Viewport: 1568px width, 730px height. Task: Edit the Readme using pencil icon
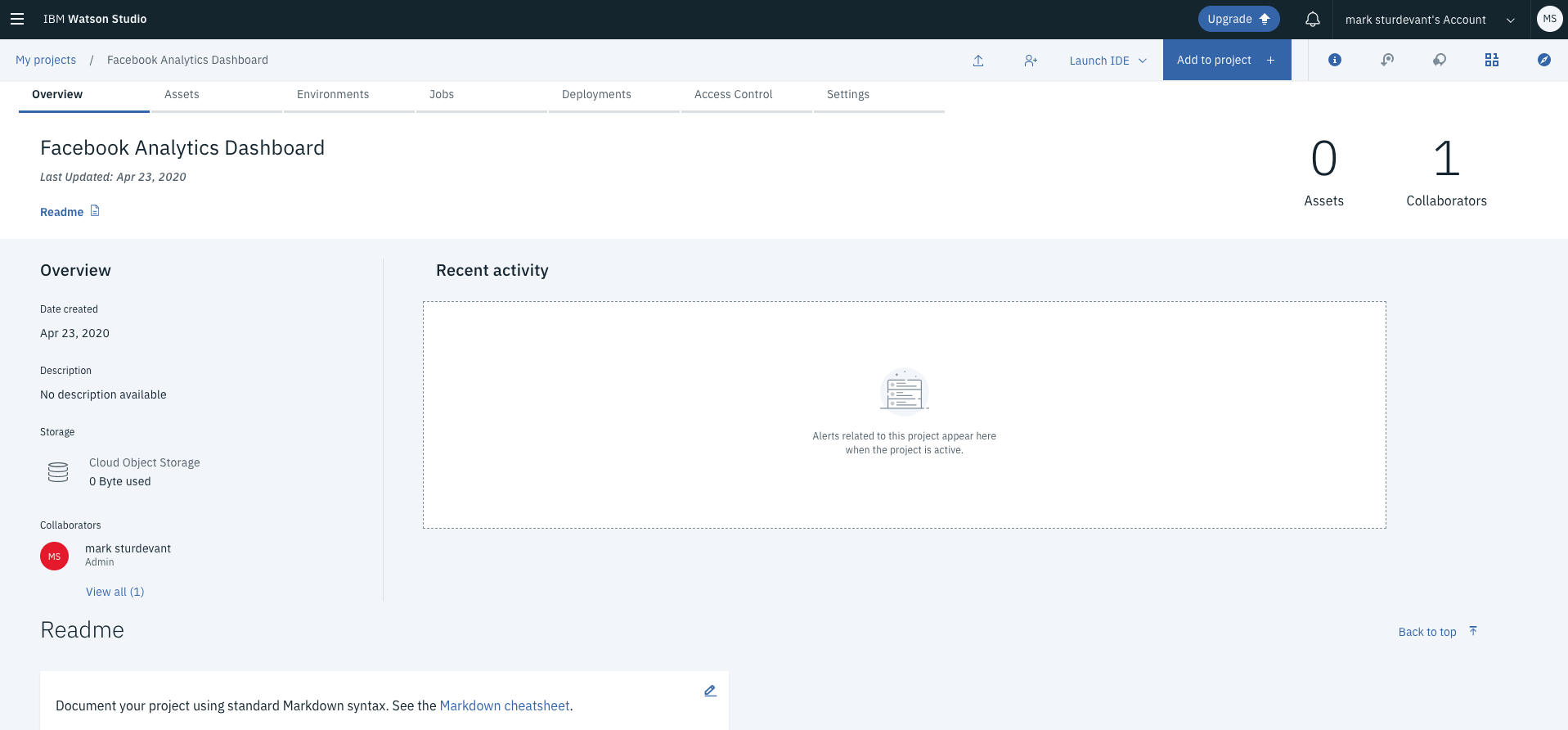click(710, 691)
